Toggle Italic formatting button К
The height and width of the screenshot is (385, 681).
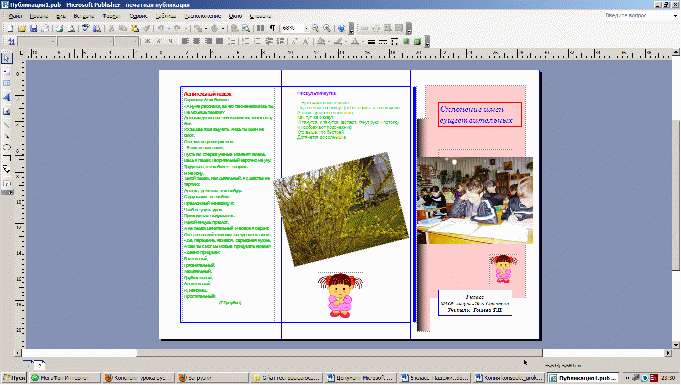tap(159, 41)
